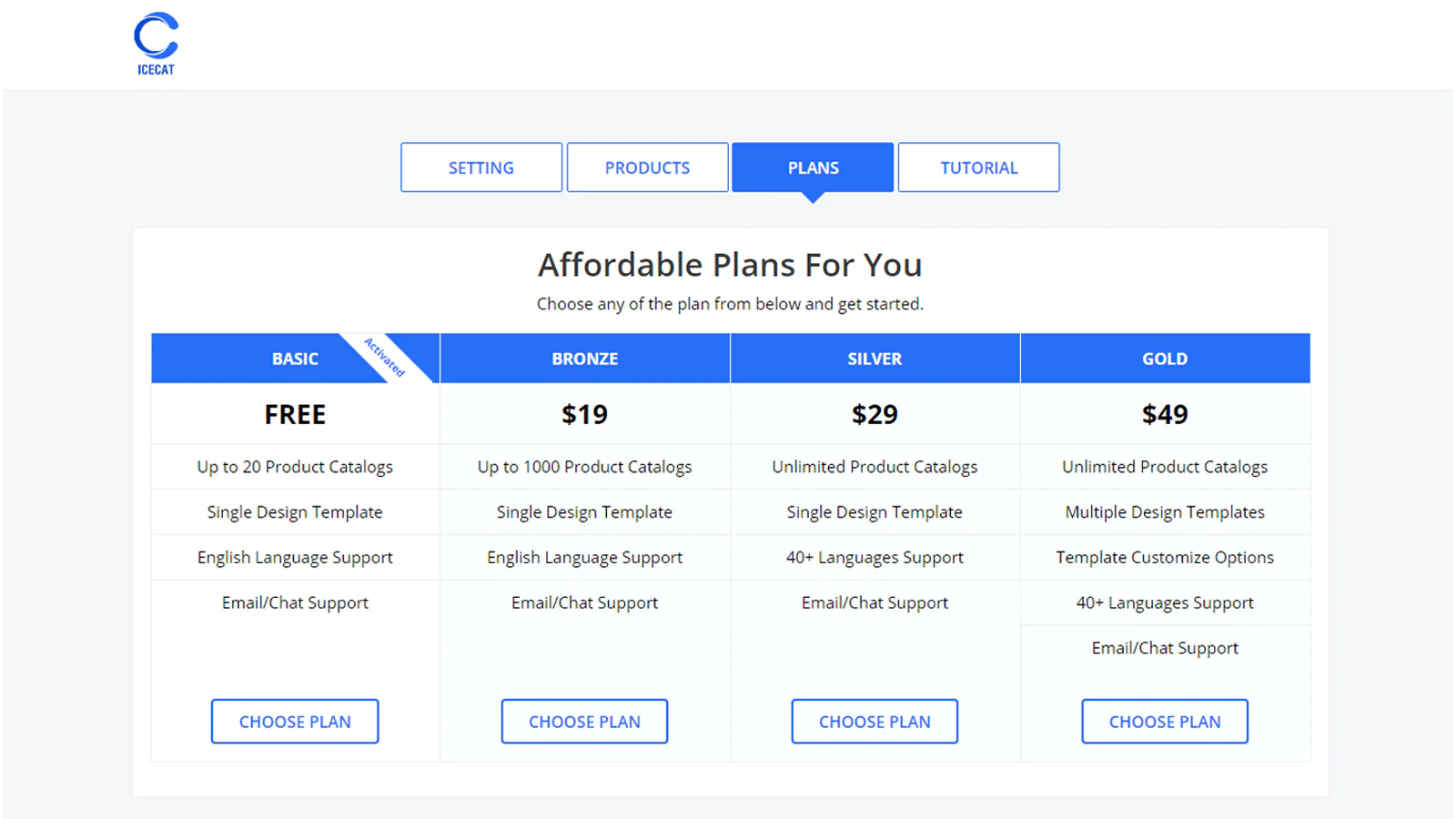The width and height of the screenshot is (1456, 819).
Task: Switch to the Products tab
Action: click(x=647, y=167)
